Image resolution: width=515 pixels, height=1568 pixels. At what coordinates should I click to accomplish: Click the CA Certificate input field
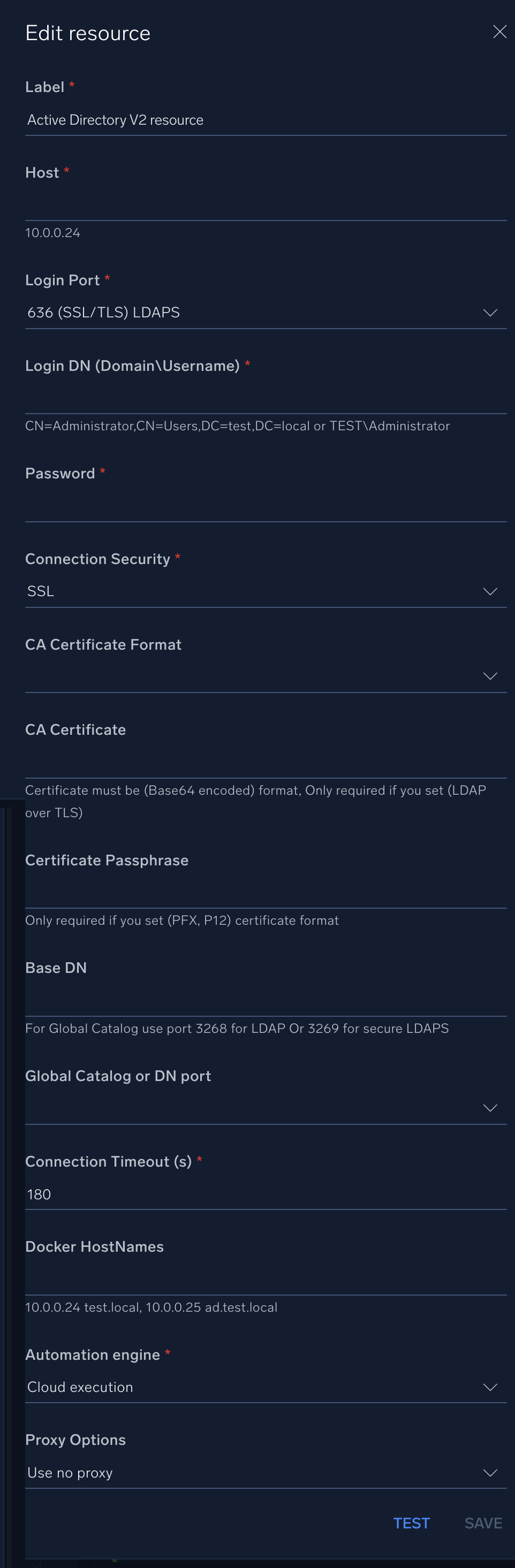[266, 763]
